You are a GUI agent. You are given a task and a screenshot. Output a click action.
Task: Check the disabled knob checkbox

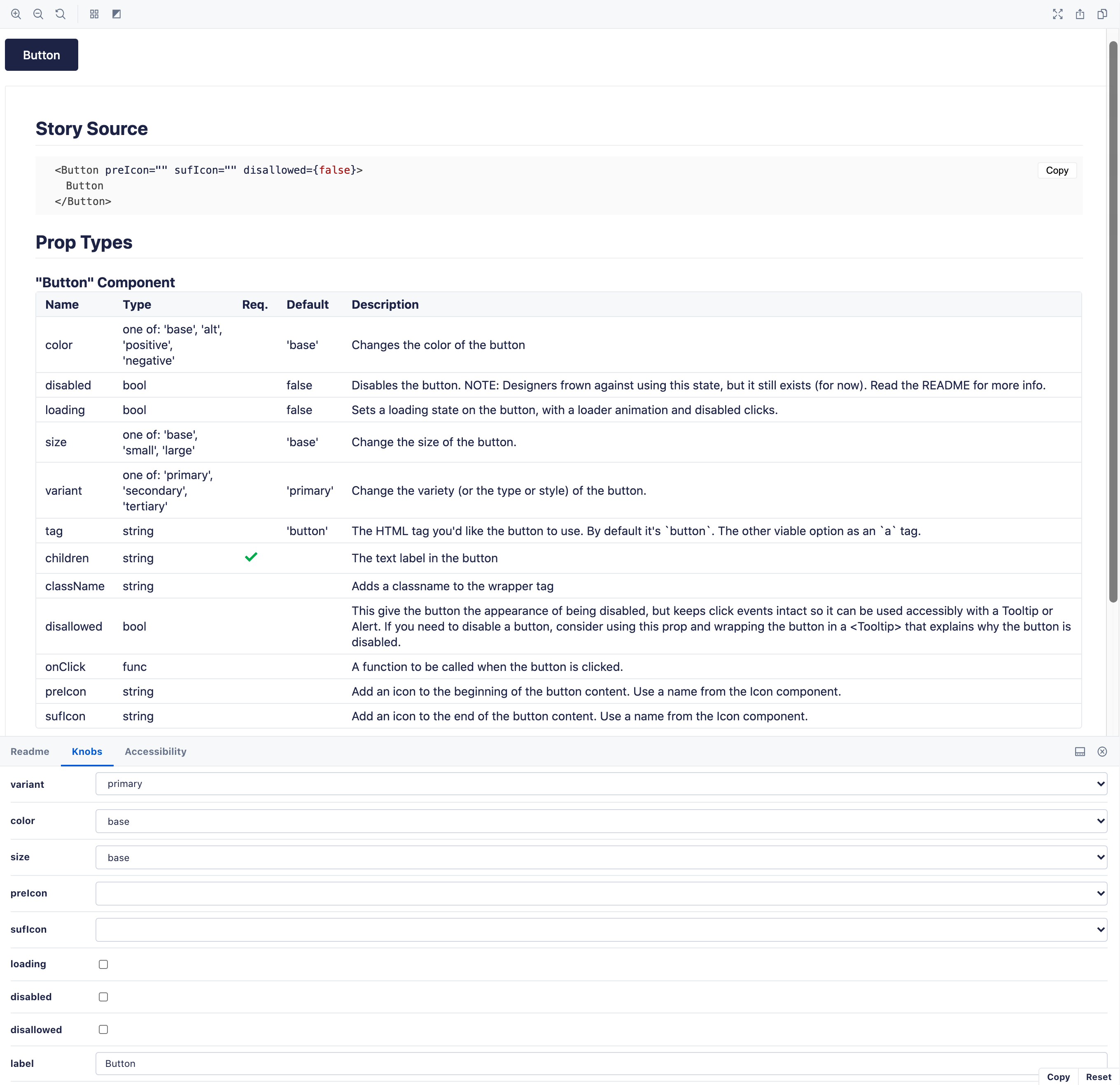point(103,997)
